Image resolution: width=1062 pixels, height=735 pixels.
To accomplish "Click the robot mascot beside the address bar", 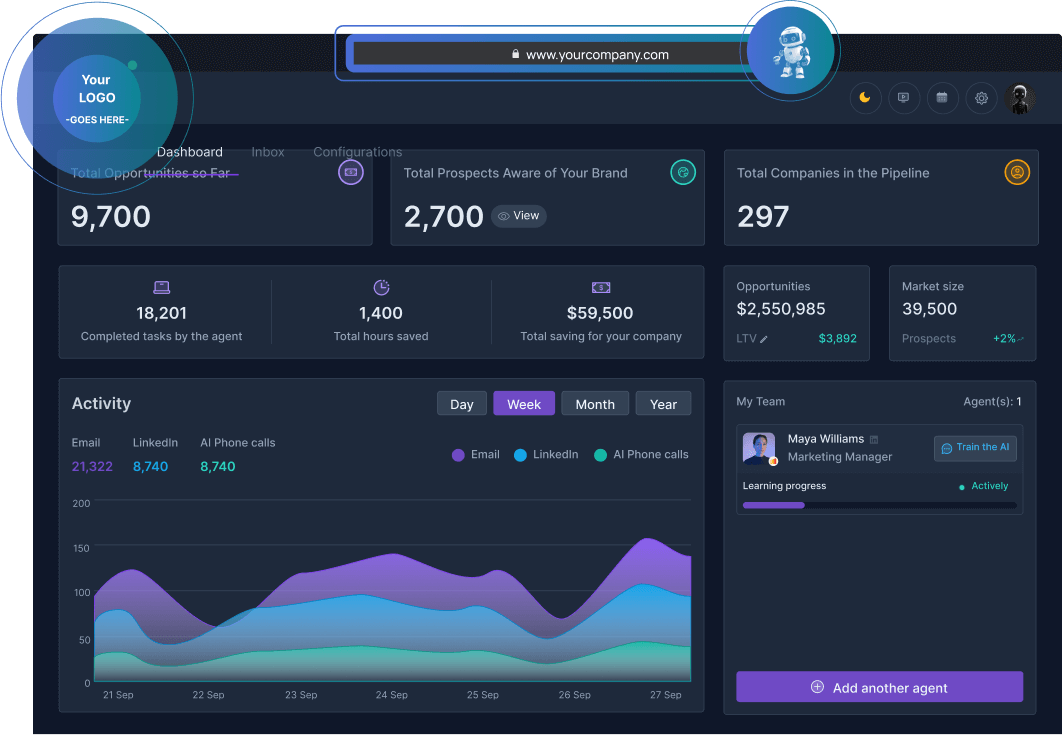I will coord(790,50).
